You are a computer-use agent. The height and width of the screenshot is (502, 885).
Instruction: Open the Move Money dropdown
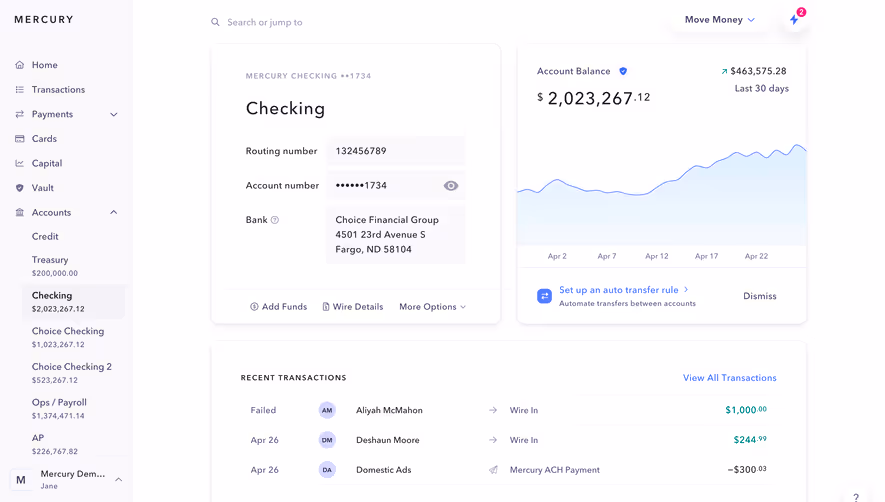point(720,20)
